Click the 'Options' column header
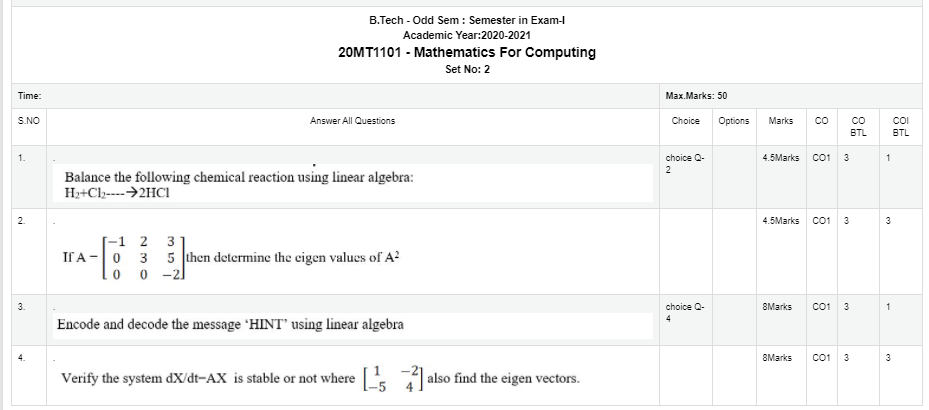The image size is (929, 410). click(734, 121)
